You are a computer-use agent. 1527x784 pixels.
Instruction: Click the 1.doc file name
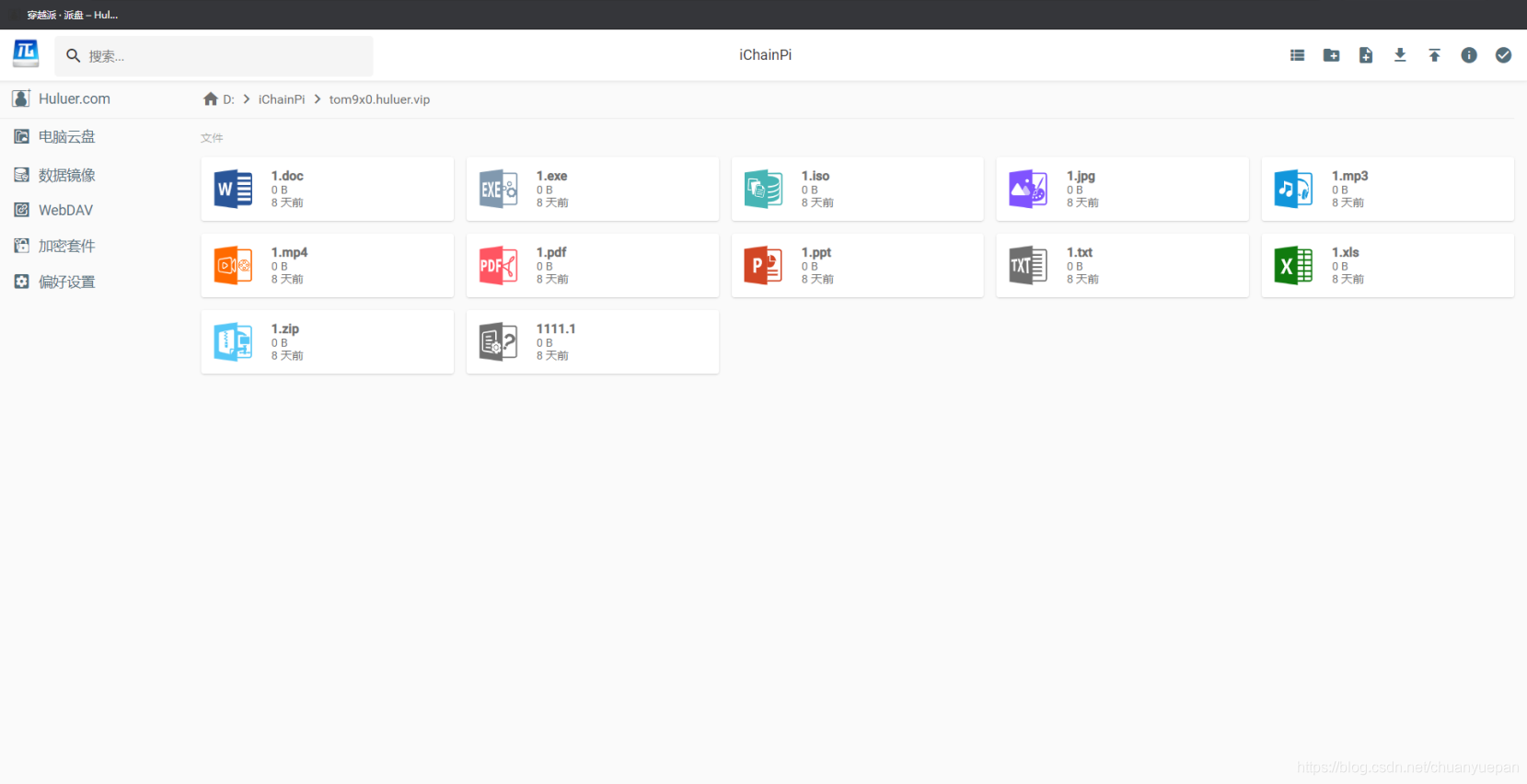[x=287, y=176]
